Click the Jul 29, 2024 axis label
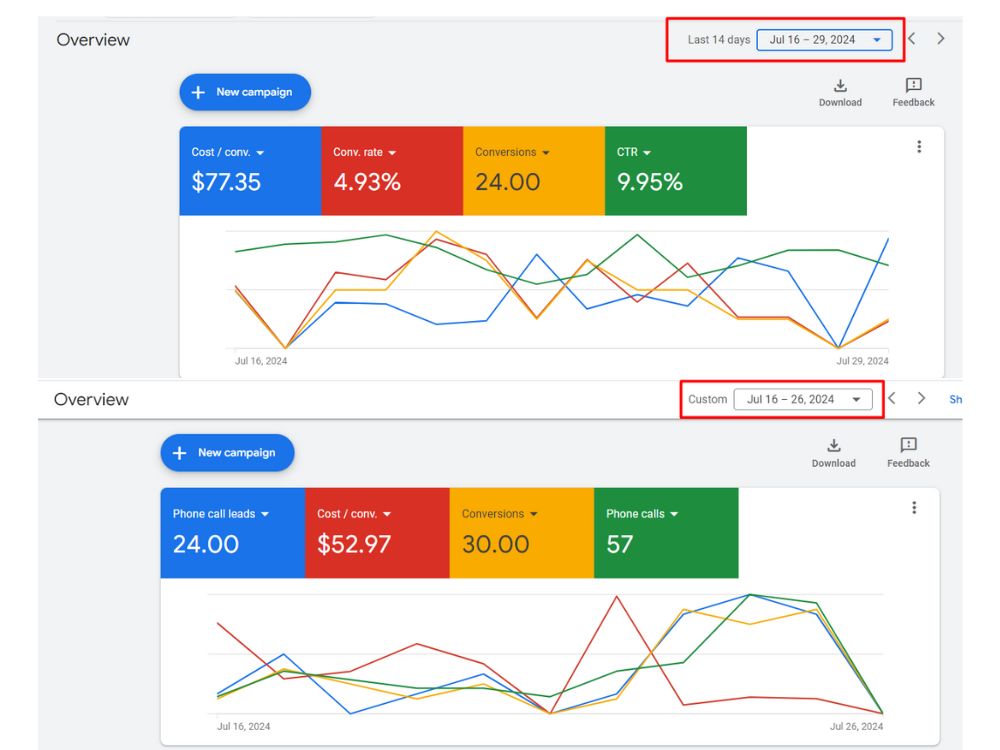Viewport: 1000px width, 750px height. pos(862,361)
